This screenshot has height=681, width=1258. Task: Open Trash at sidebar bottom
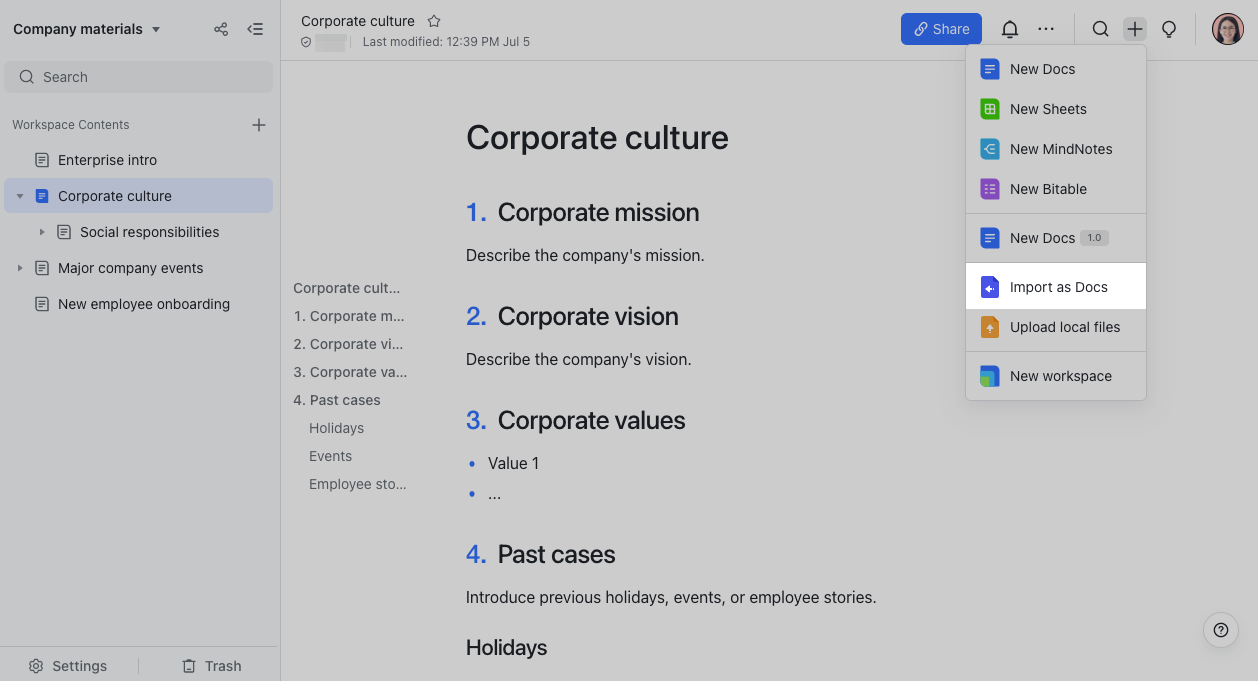click(211, 666)
